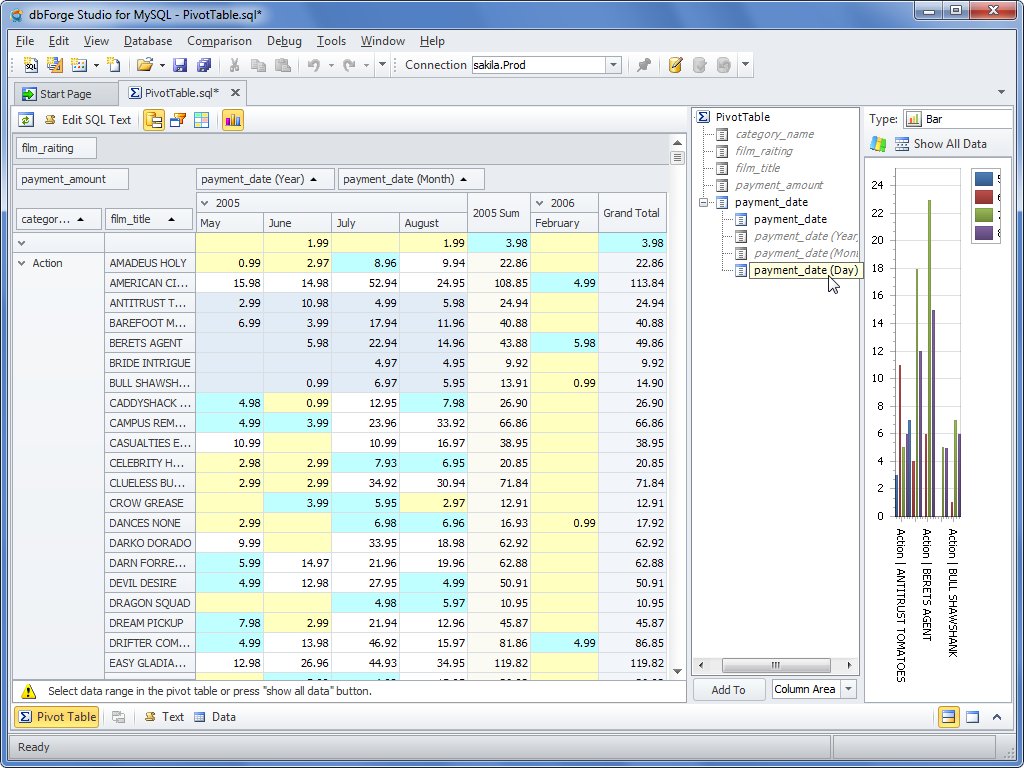Close the PivotTable.sql tab
The width and height of the screenshot is (1024, 768).
(235, 93)
